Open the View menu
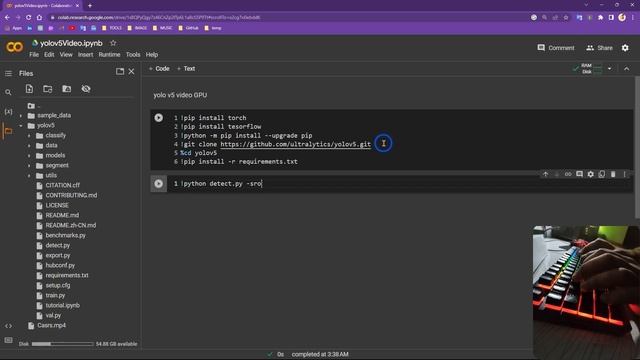Image resolution: width=640 pixels, height=360 pixels. pos(66,55)
